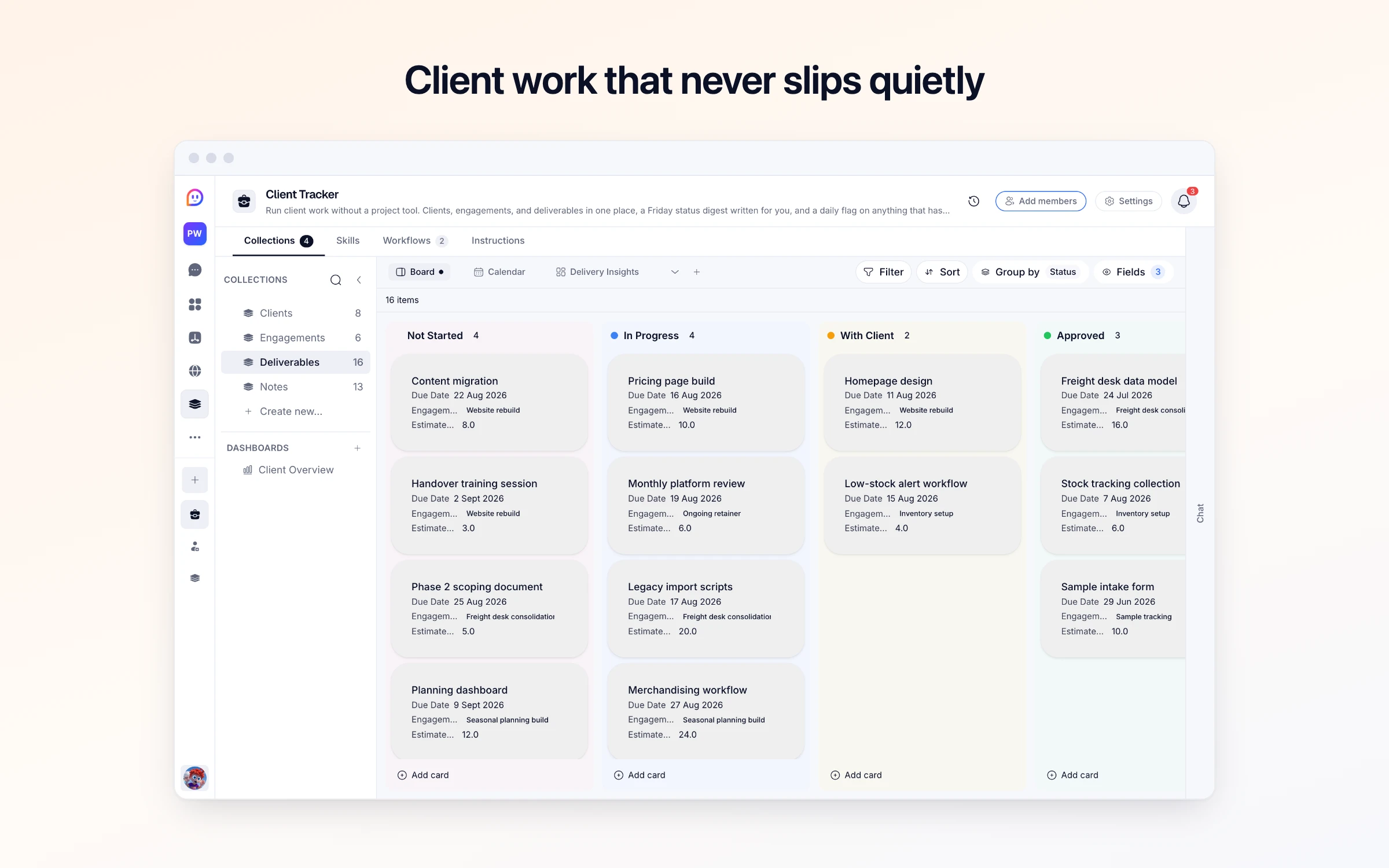Open the Filter options

pyautogui.click(x=883, y=272)
